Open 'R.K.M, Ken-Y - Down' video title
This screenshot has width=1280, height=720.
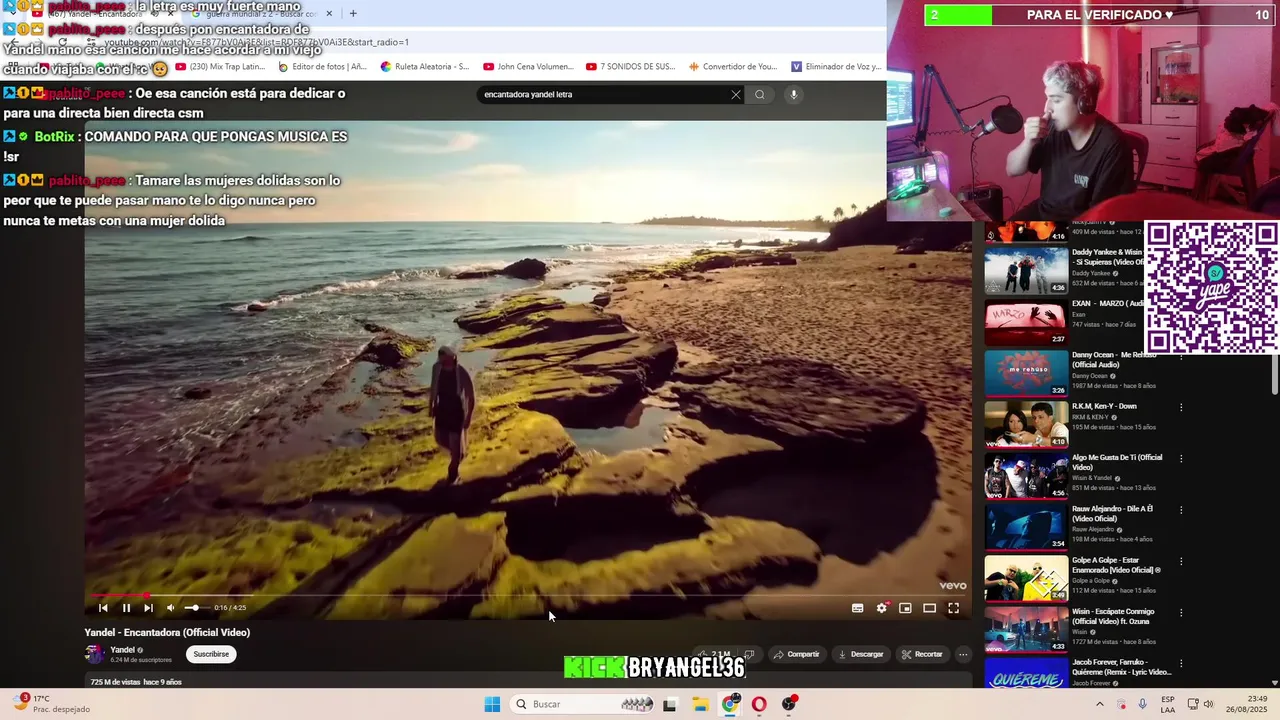tap(1104, 406)
